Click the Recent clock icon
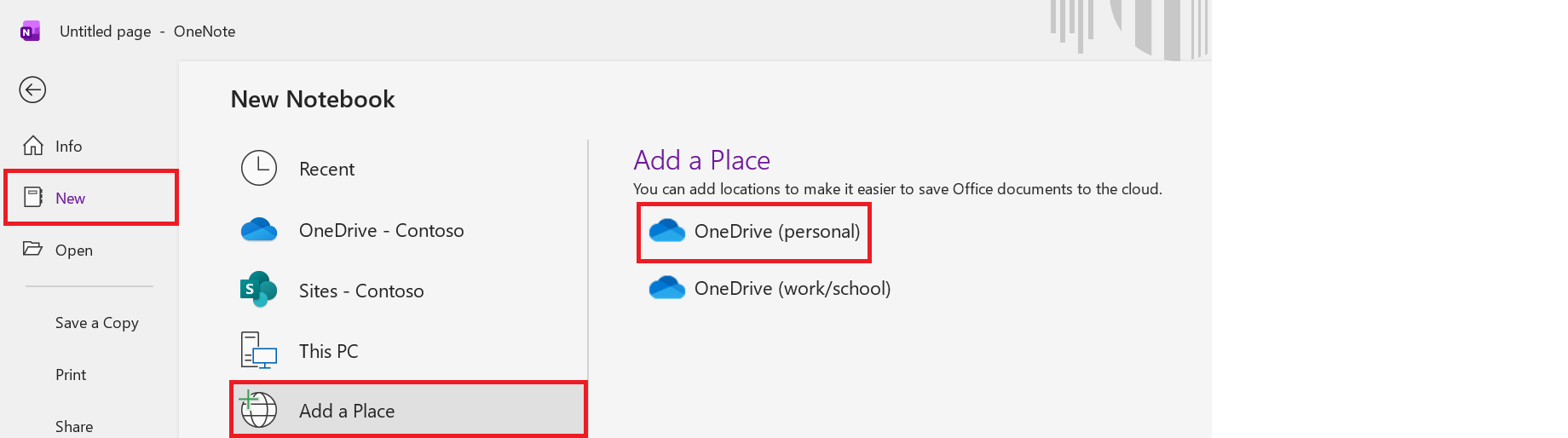This screenshot has width=1568, height=438. pyautogui.click(x=259, y=168)
